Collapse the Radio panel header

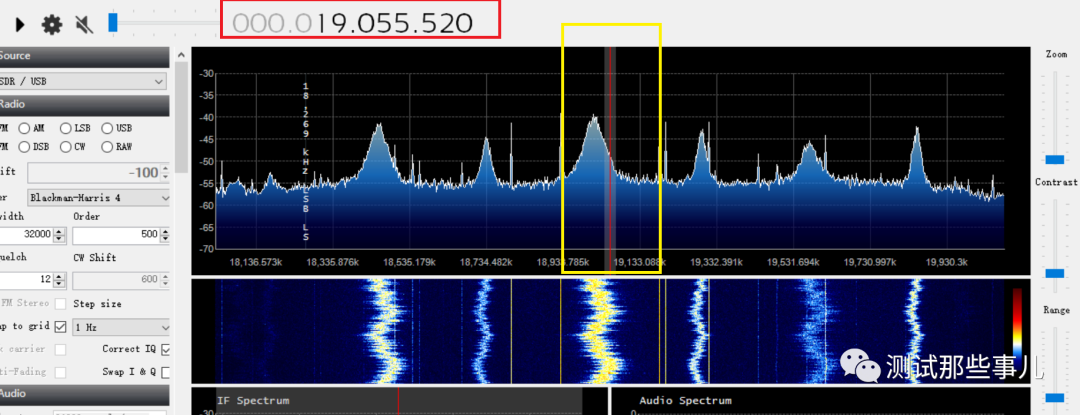84,105
